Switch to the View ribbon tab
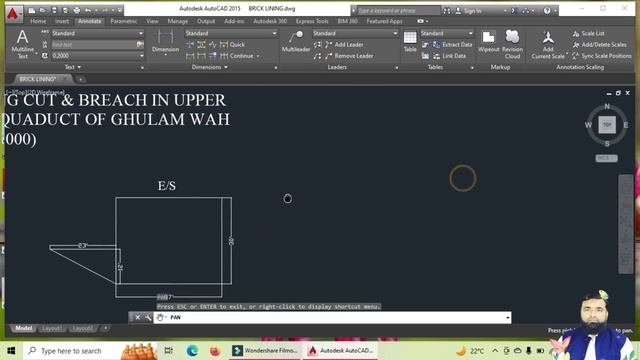 pyautogui.click(x=152, y=21)
